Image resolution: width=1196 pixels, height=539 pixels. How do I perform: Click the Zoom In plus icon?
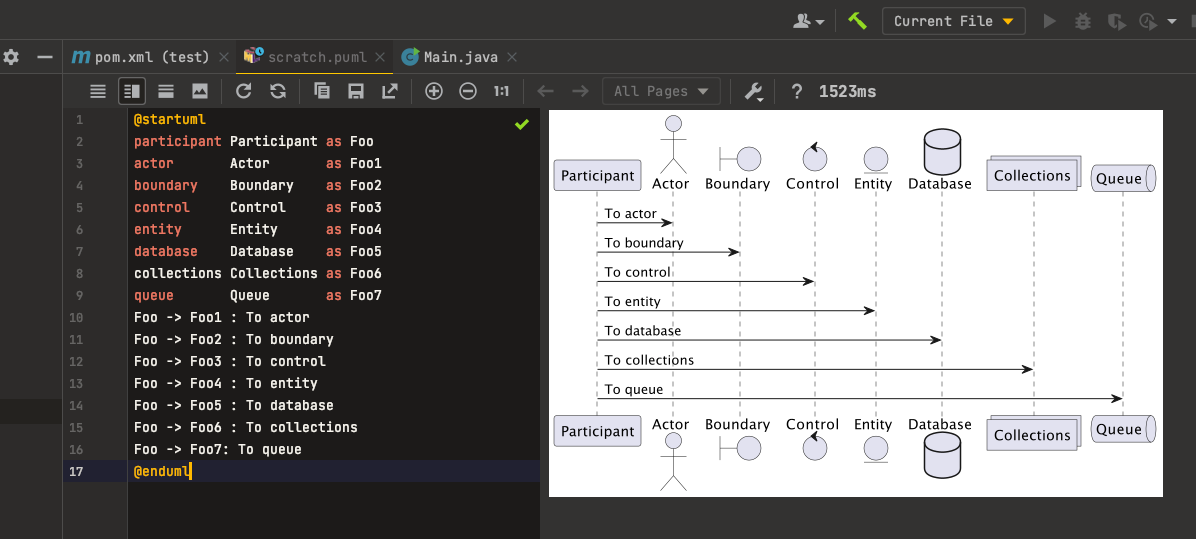[434, 91]
